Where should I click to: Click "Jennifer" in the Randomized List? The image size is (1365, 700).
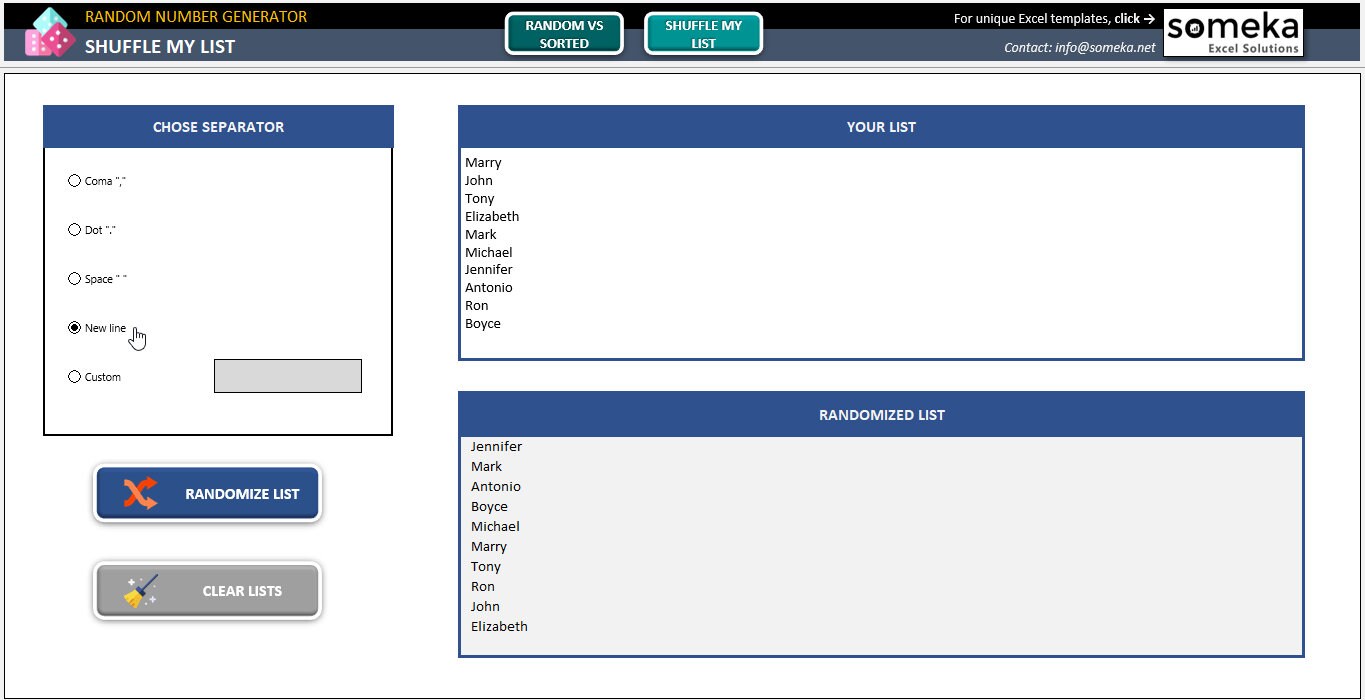(x=496, y=447)
